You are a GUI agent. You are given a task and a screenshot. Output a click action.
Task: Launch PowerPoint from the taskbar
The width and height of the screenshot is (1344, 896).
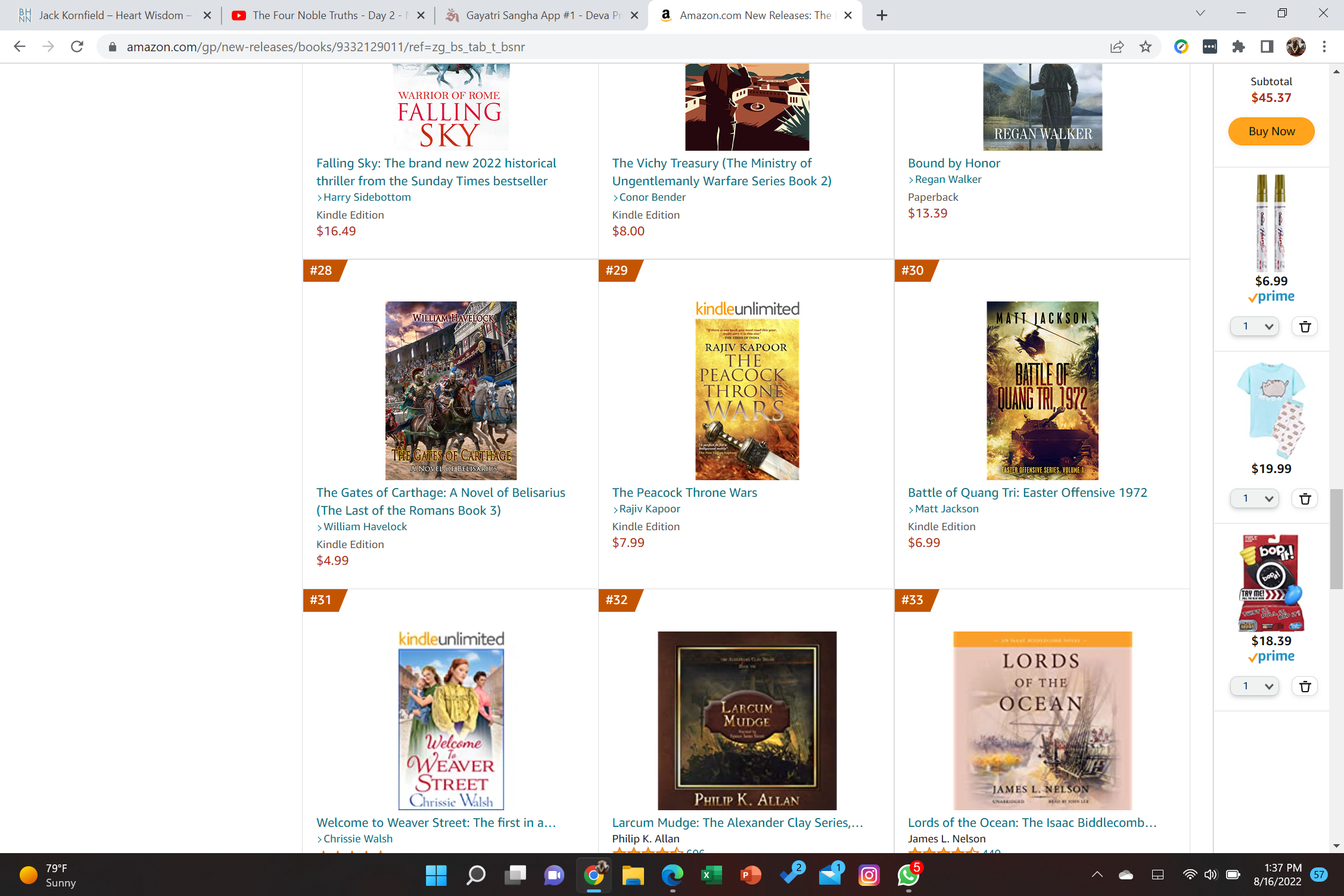751,875
